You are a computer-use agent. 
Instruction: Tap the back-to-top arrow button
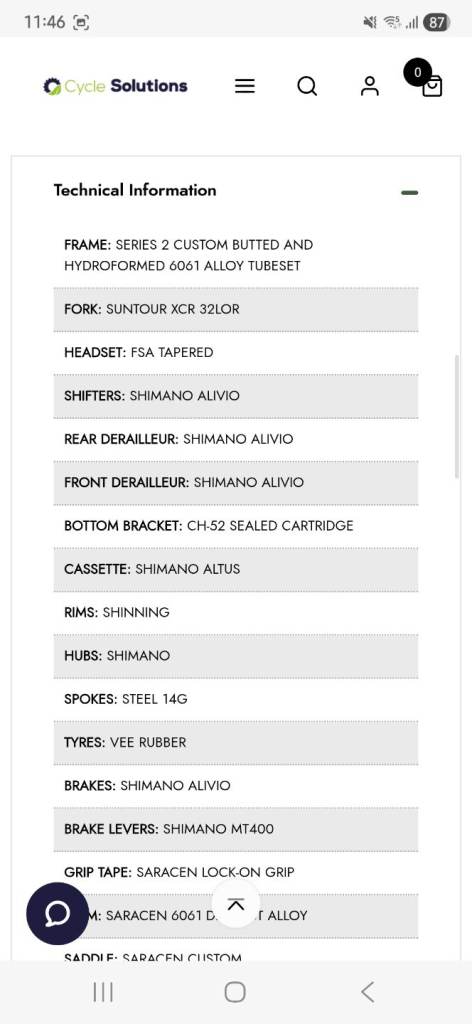236,904
